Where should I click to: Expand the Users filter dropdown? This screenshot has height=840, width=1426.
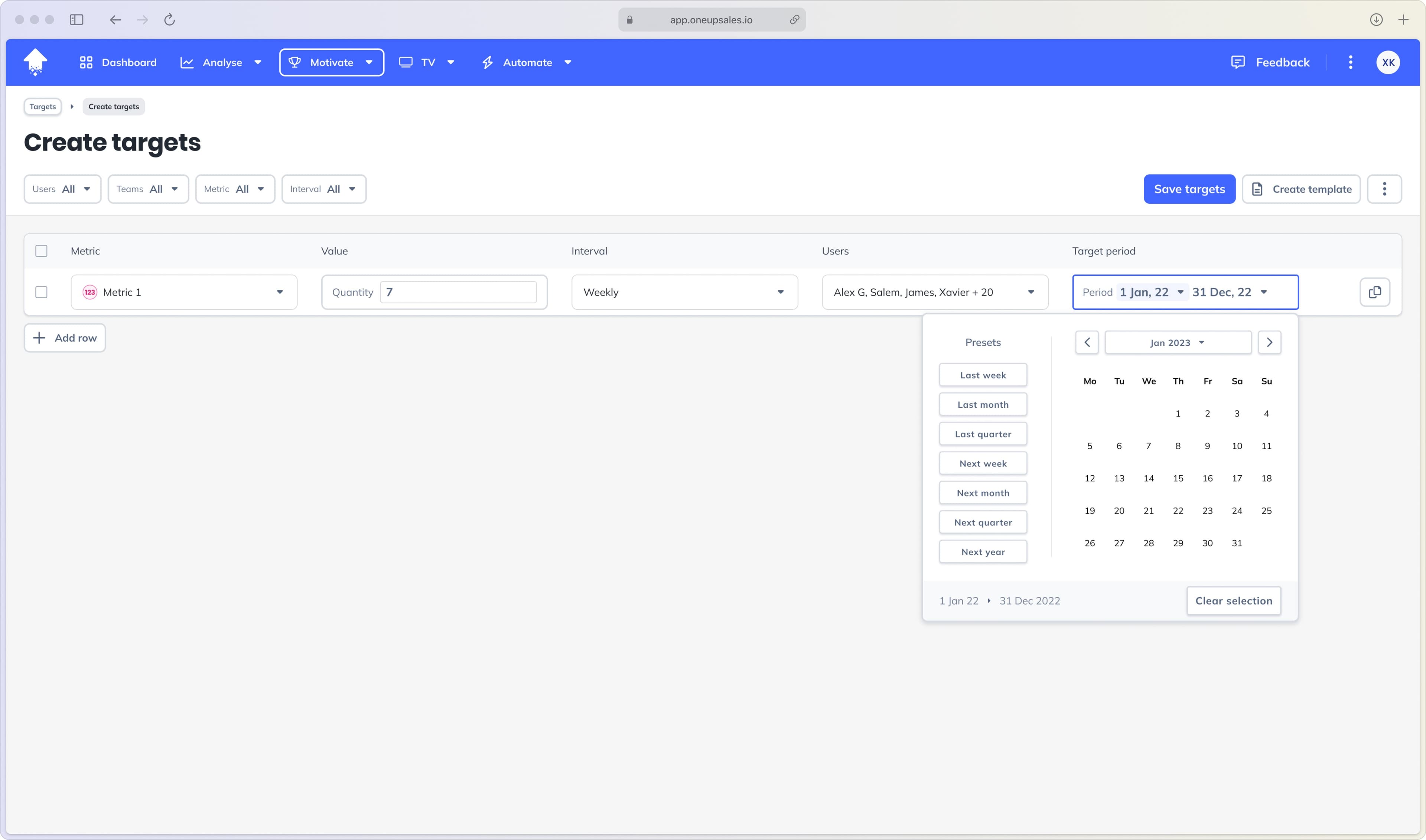[62, 189]
